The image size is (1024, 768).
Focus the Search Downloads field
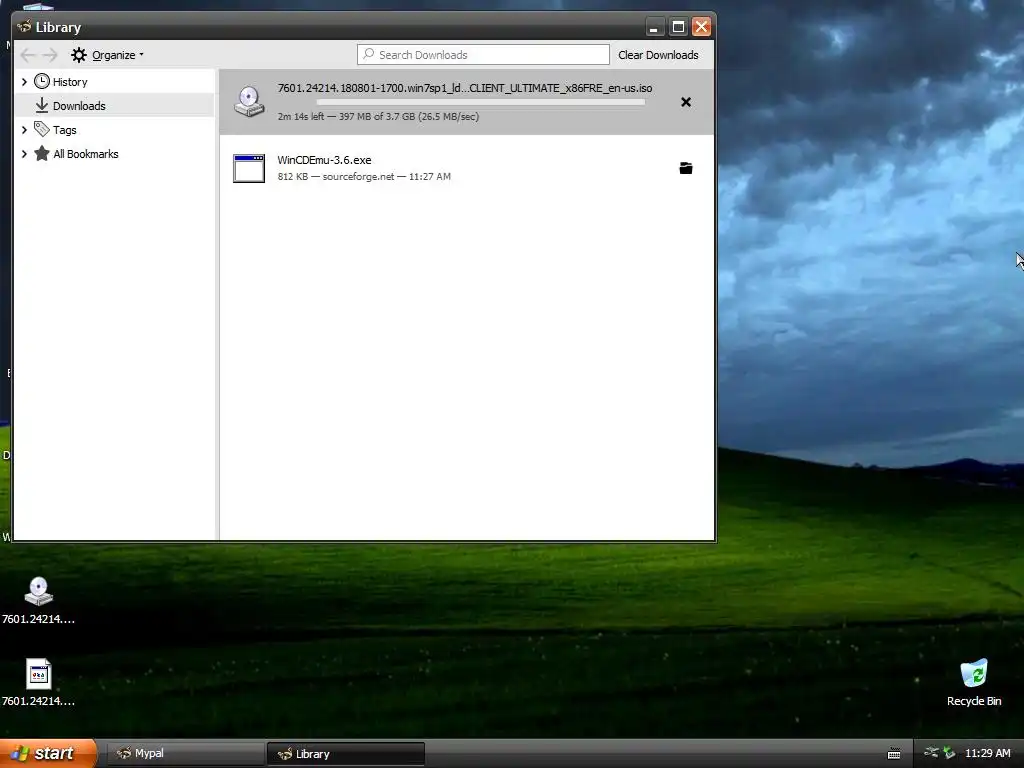pyautogui.click(x=483, y=55)
